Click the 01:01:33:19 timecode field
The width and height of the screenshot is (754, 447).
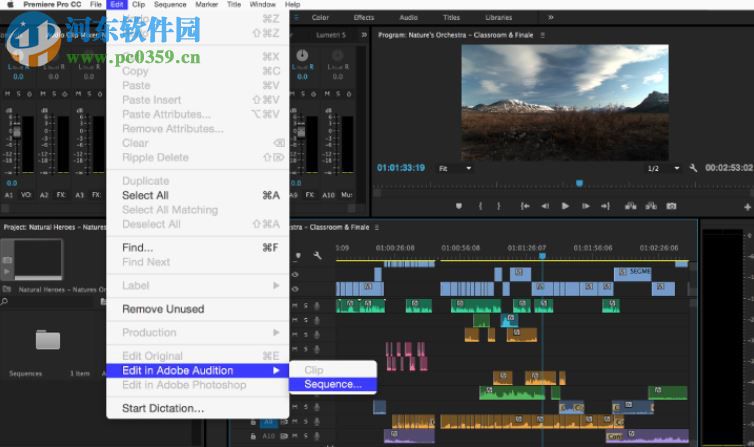pos(401,168)
